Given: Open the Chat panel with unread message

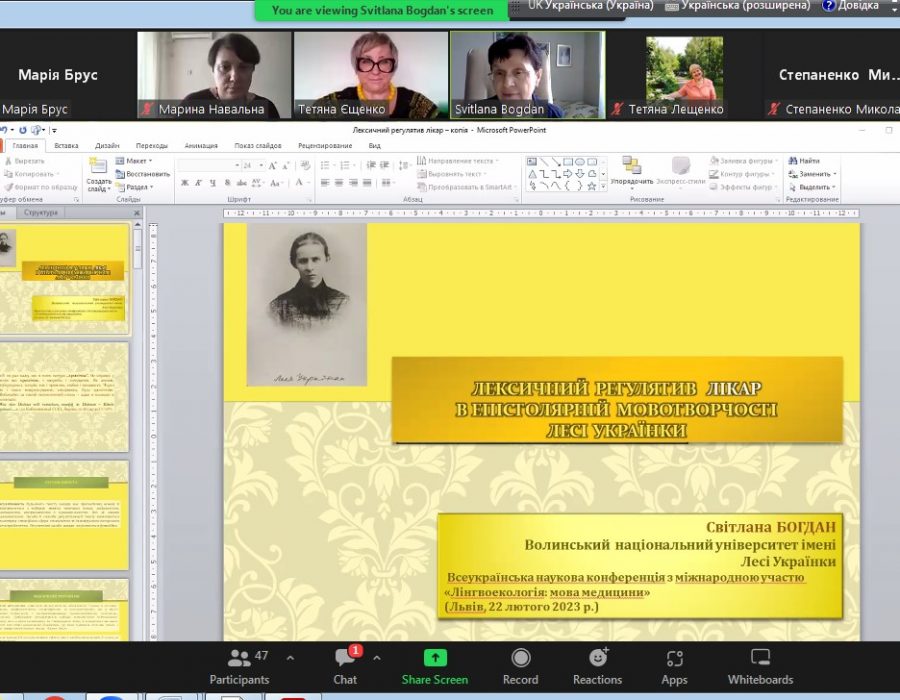Looking at the screenshot, I should click(x=345, y=665).
